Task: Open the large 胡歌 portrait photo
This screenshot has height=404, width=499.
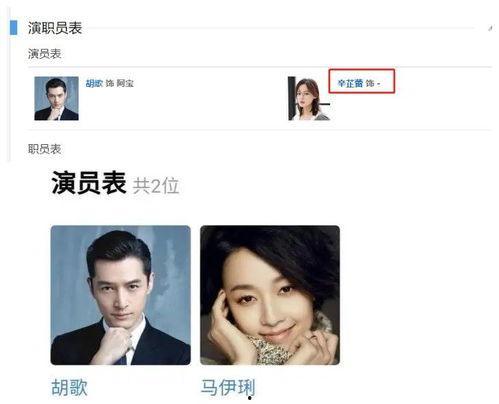Action: (x=121, y=295)
